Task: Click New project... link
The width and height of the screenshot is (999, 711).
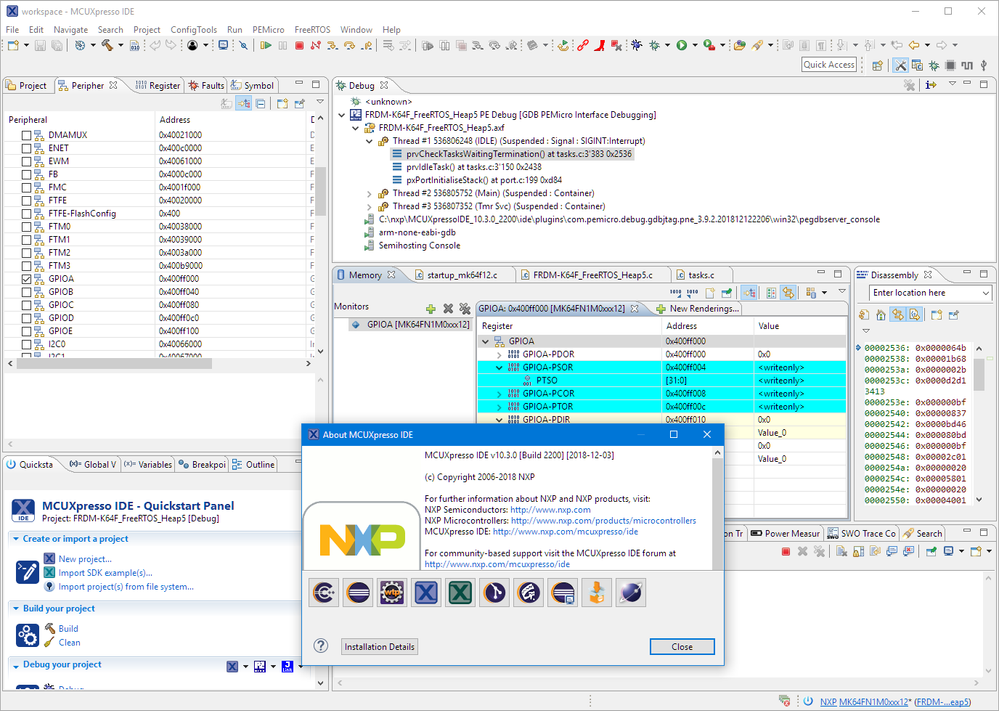Action: click(x=85, y=559)
